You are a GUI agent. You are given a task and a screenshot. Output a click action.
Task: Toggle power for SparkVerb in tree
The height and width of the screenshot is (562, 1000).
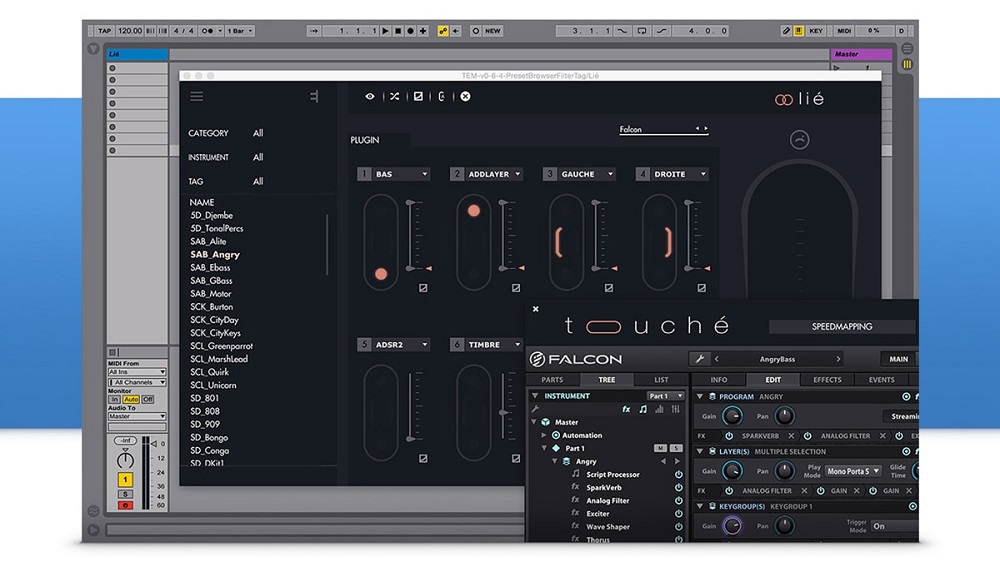(679, 487)
